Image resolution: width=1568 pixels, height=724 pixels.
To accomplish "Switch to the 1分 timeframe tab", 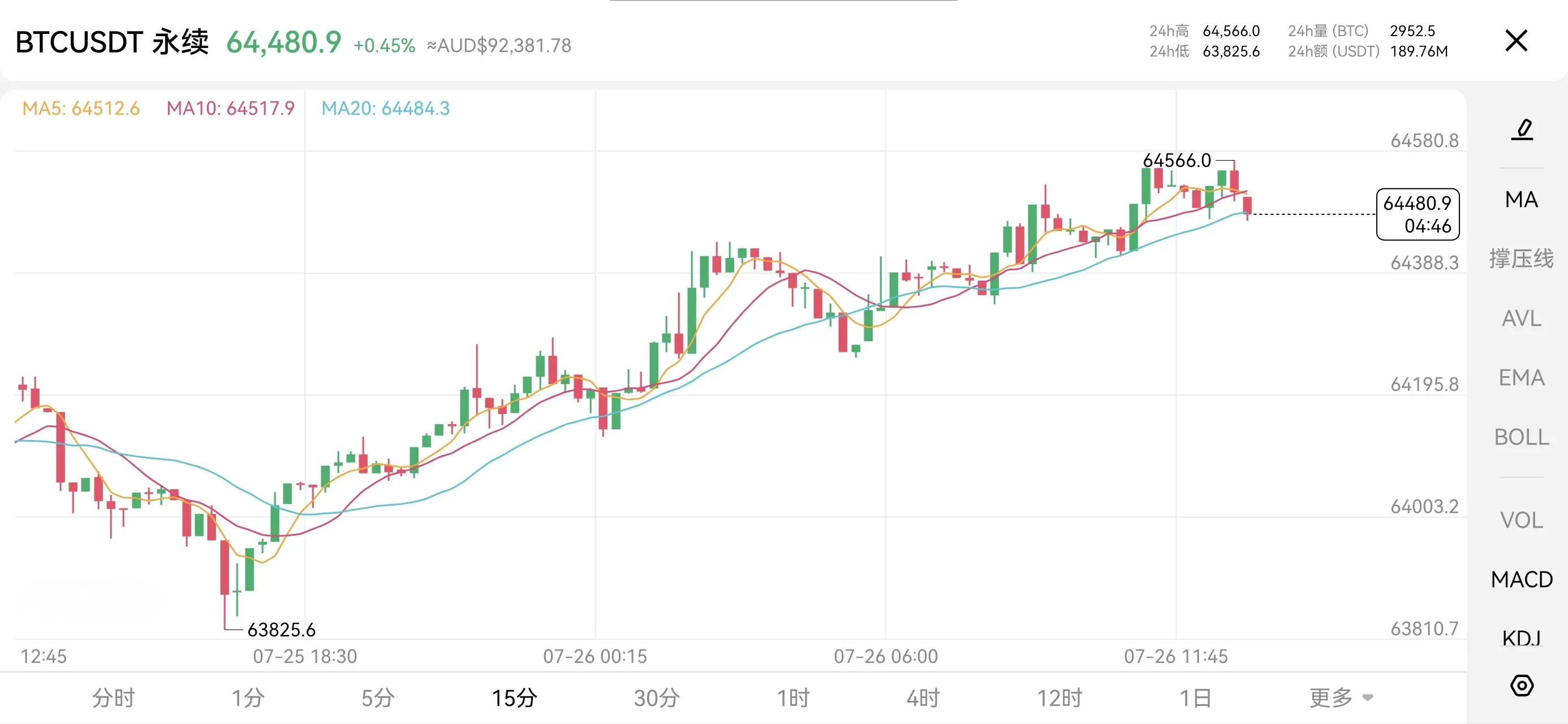I will click(x=248, y=698).
